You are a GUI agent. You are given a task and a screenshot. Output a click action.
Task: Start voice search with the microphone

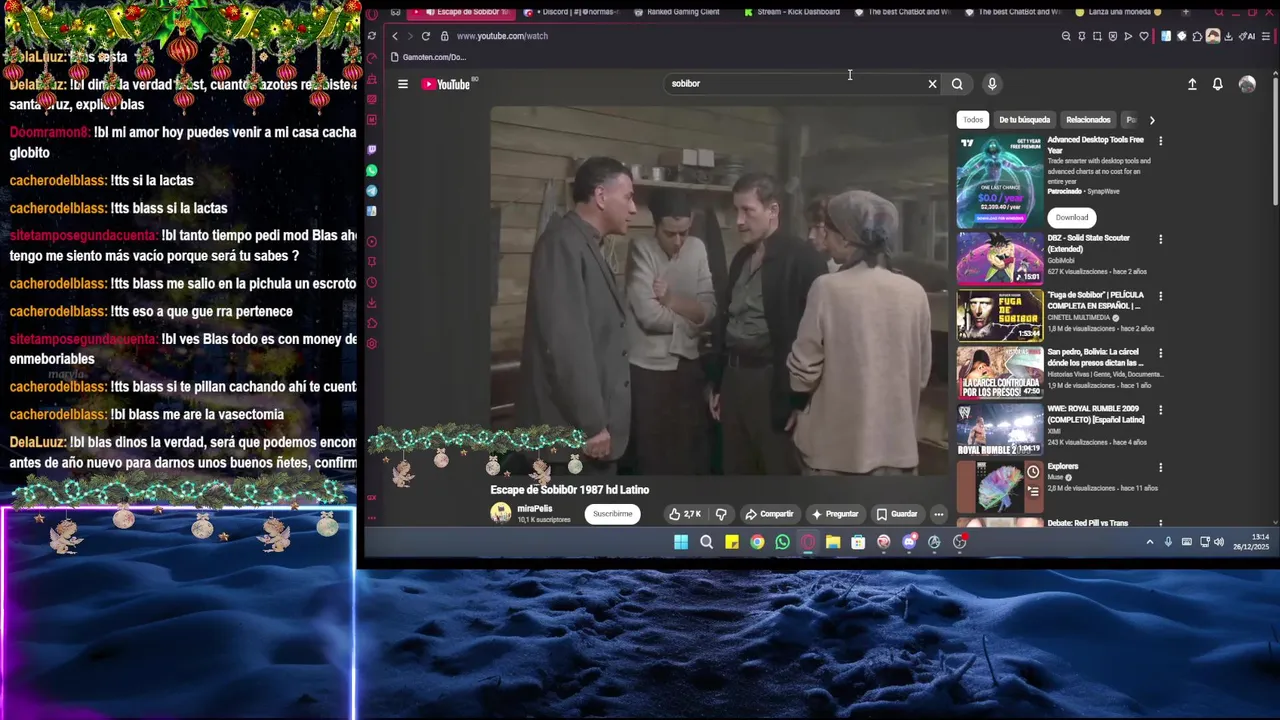point(992,84)
